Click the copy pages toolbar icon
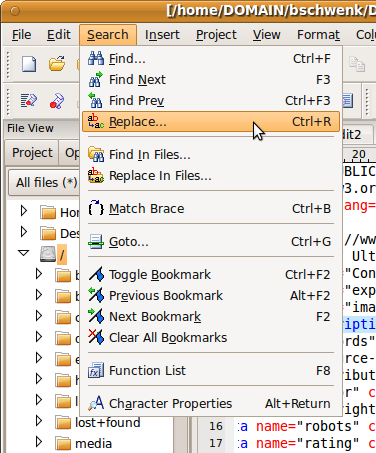The image size is (376, 453). [357, 64]
